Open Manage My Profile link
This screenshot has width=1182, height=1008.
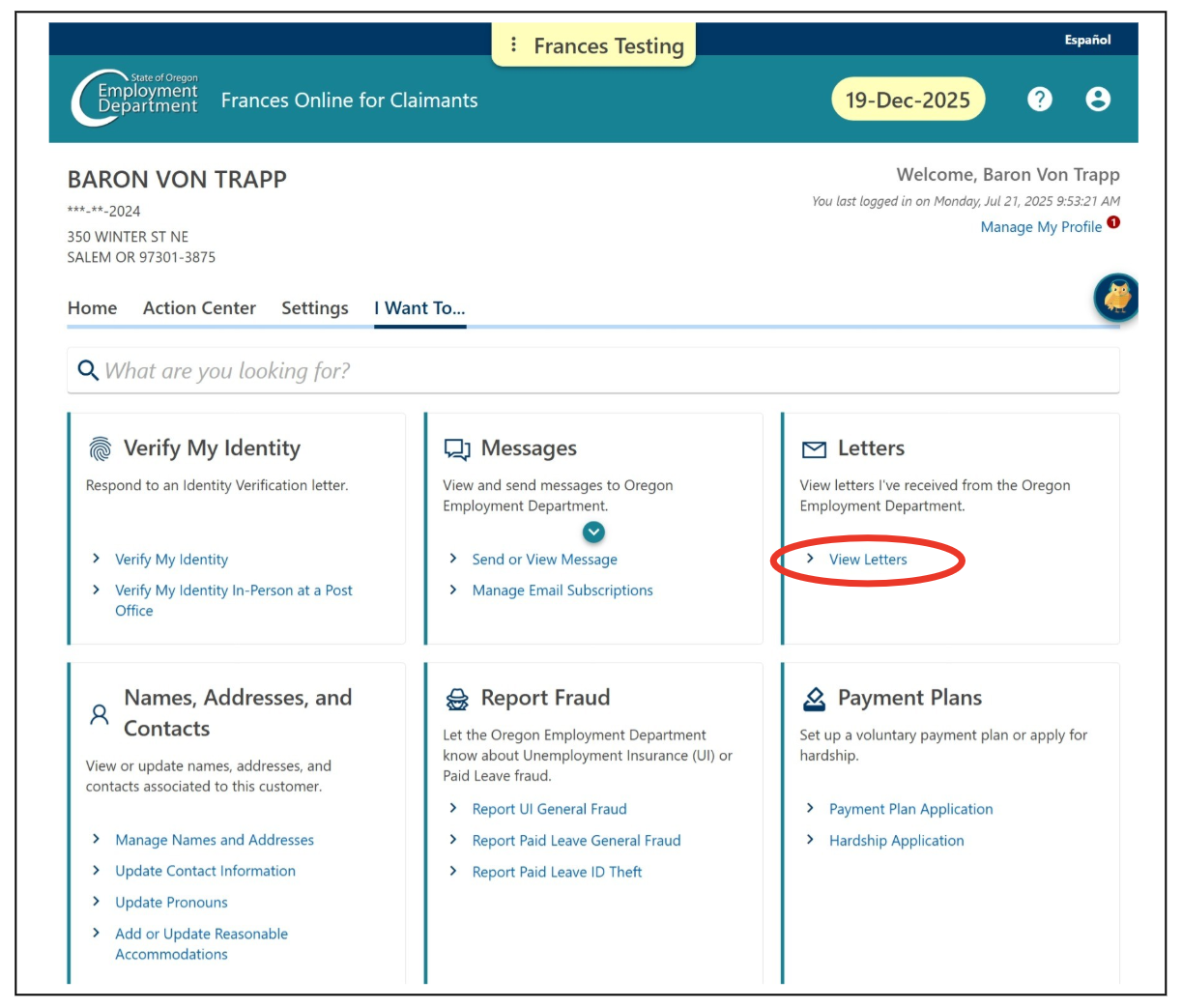(x=1041, y=227)
